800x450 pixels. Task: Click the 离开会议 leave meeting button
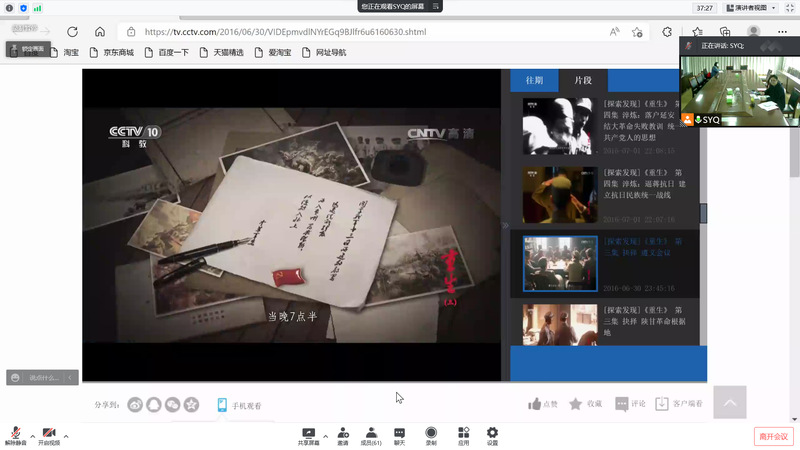click(x=772, y=436)
